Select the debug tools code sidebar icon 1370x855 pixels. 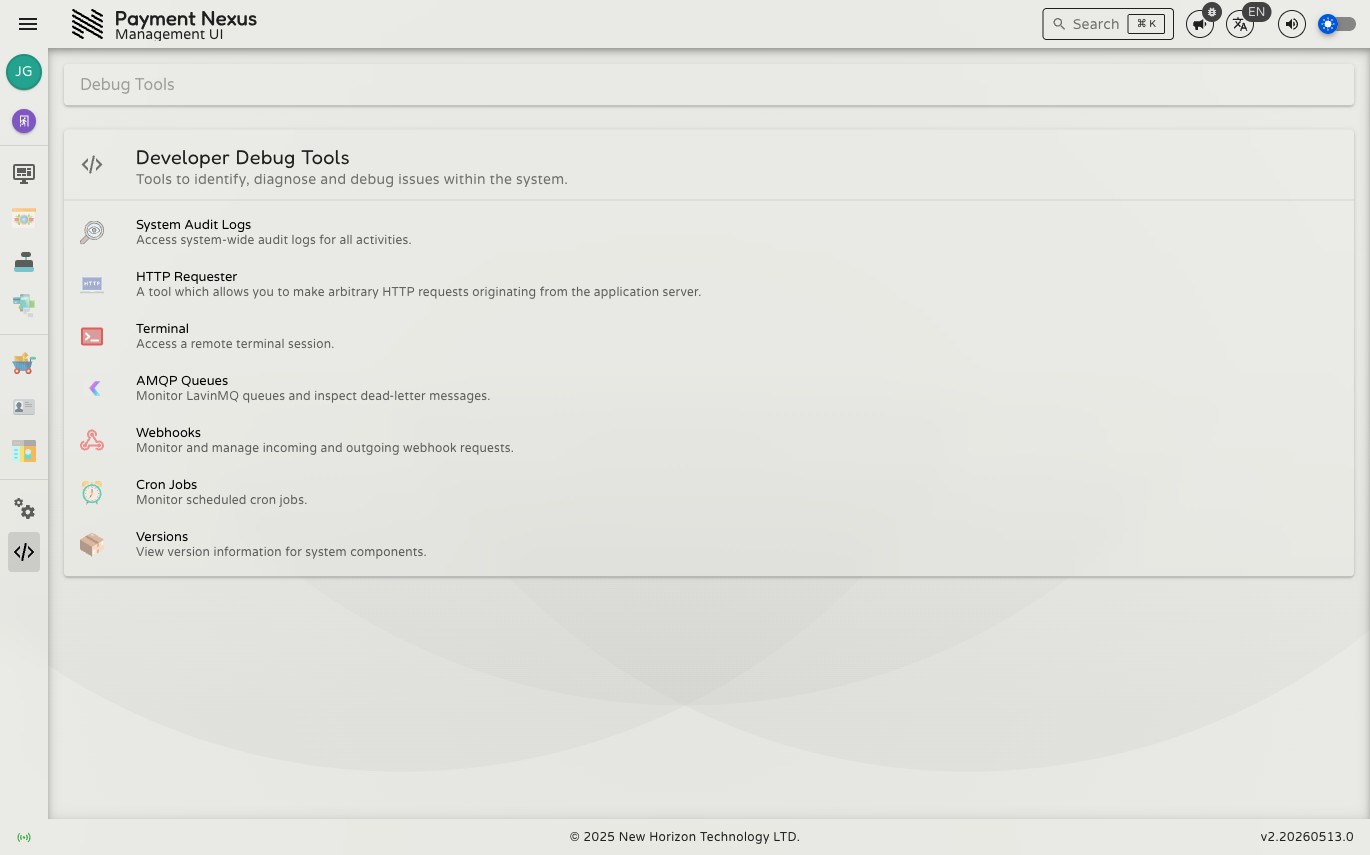pyautogui.click(x=24, y=552)
